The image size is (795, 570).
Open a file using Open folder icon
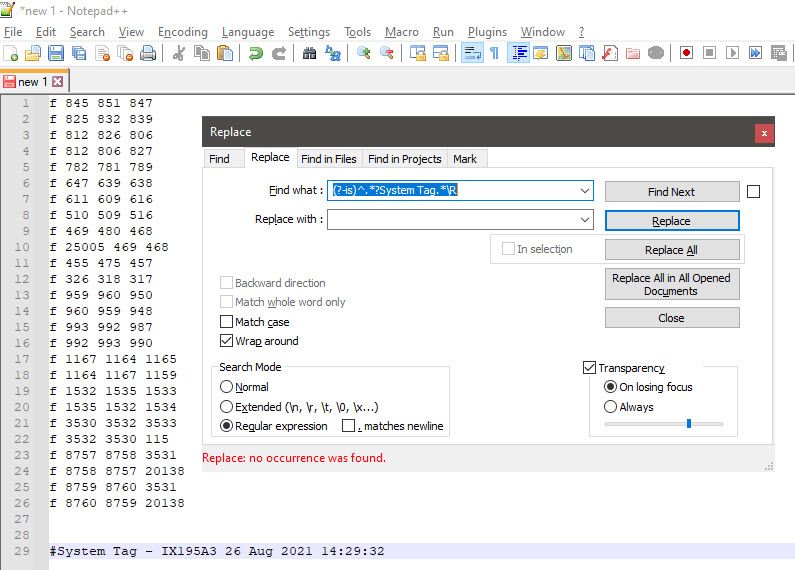33,53
